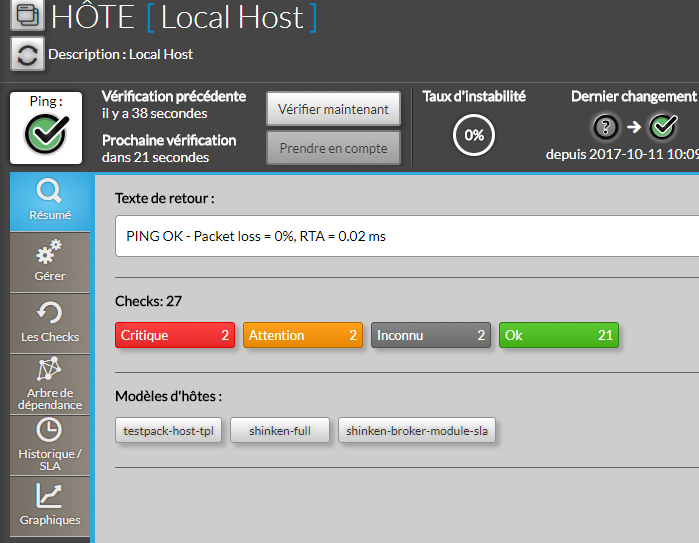Click the host icon beside HÔTE title
Viewport: 699px width, 543px height.
tap(26, 16)
